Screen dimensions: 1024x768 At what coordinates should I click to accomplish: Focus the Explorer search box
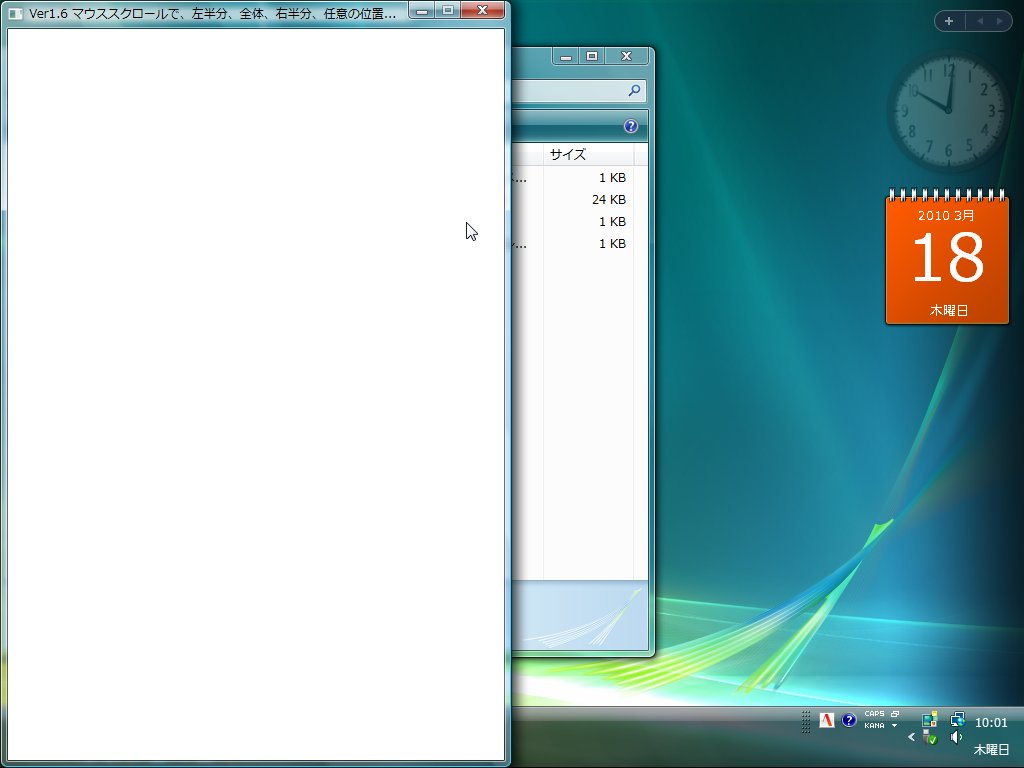579,91
